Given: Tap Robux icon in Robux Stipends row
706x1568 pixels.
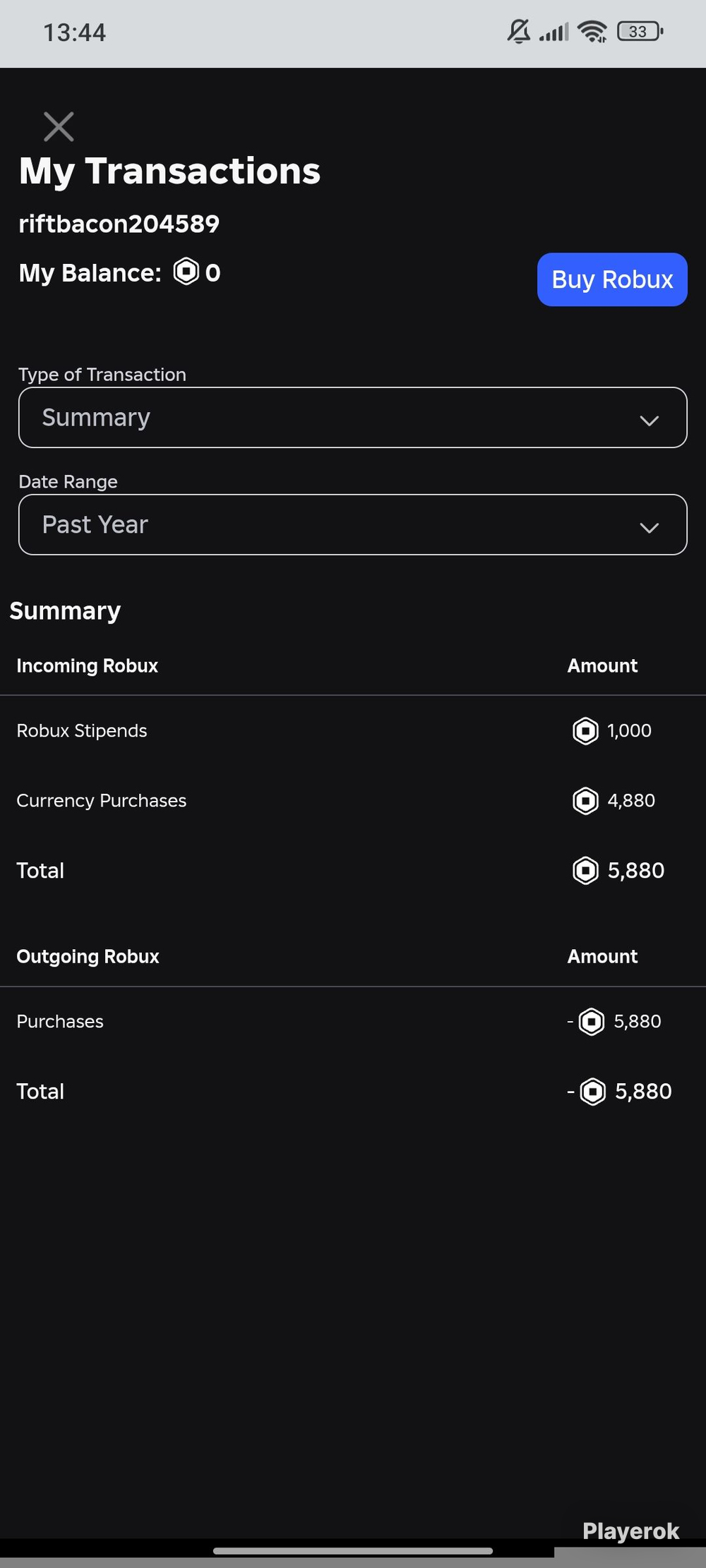Looking at the screenshot, I should click(x=585, y=731).
